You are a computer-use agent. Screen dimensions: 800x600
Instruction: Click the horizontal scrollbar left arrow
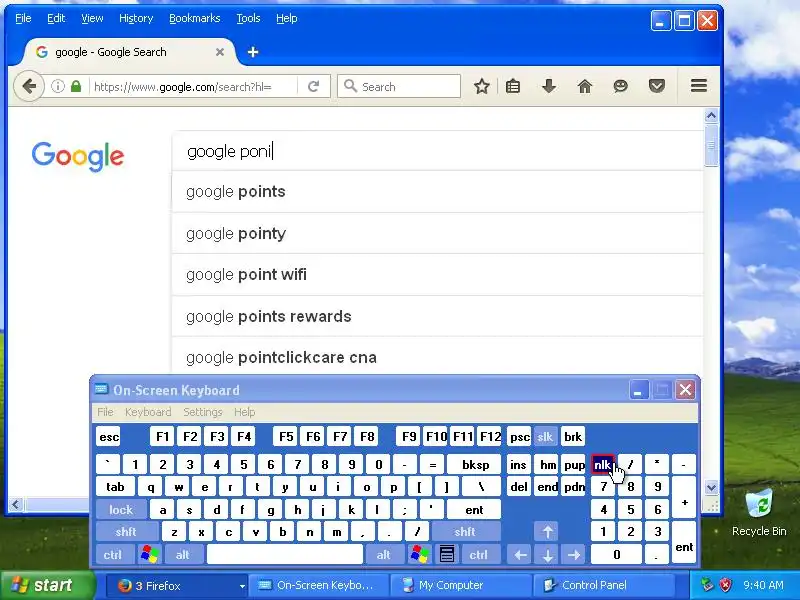[15, 505]
